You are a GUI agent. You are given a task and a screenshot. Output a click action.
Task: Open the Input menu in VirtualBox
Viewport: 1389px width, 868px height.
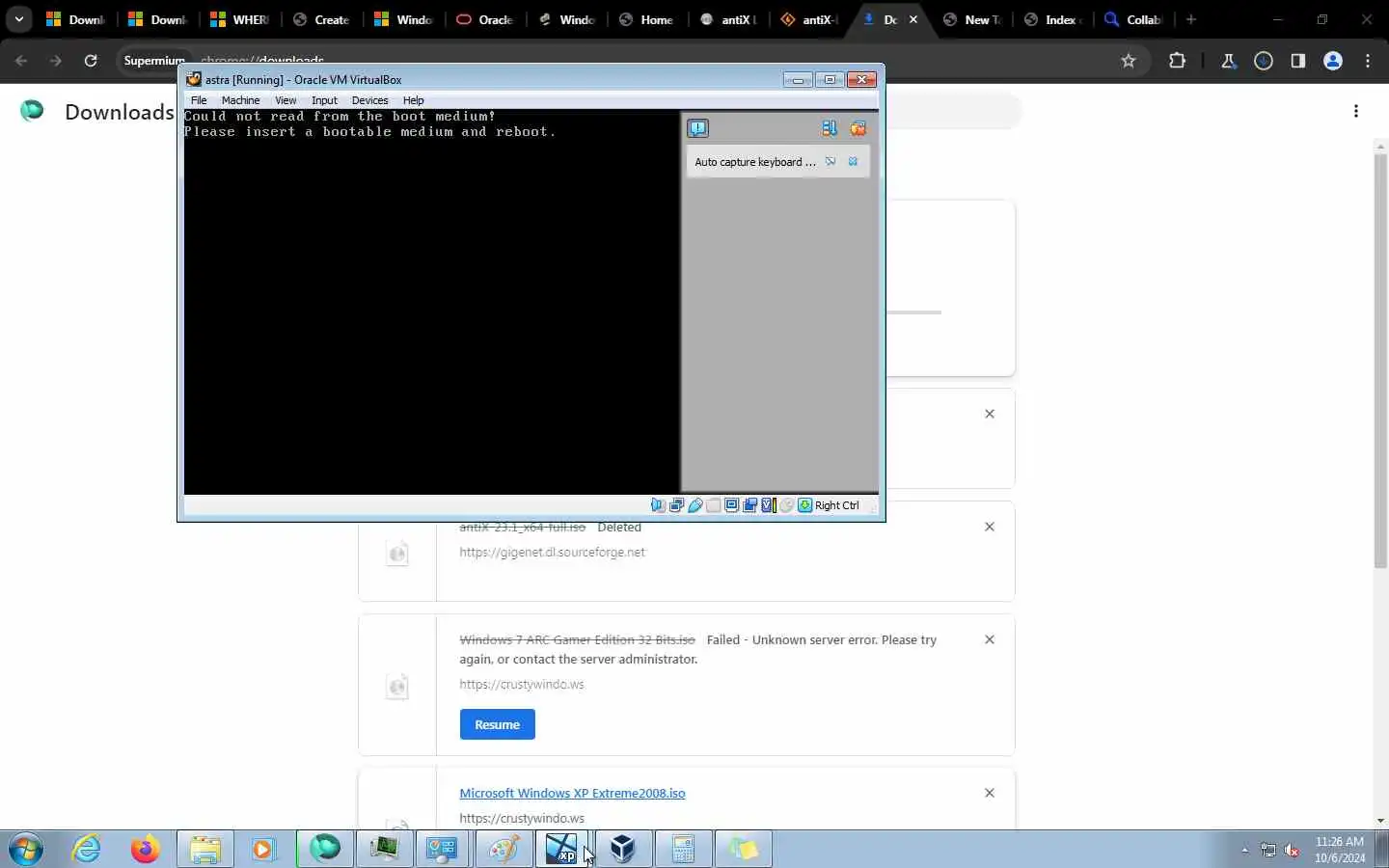click(324, 100)
